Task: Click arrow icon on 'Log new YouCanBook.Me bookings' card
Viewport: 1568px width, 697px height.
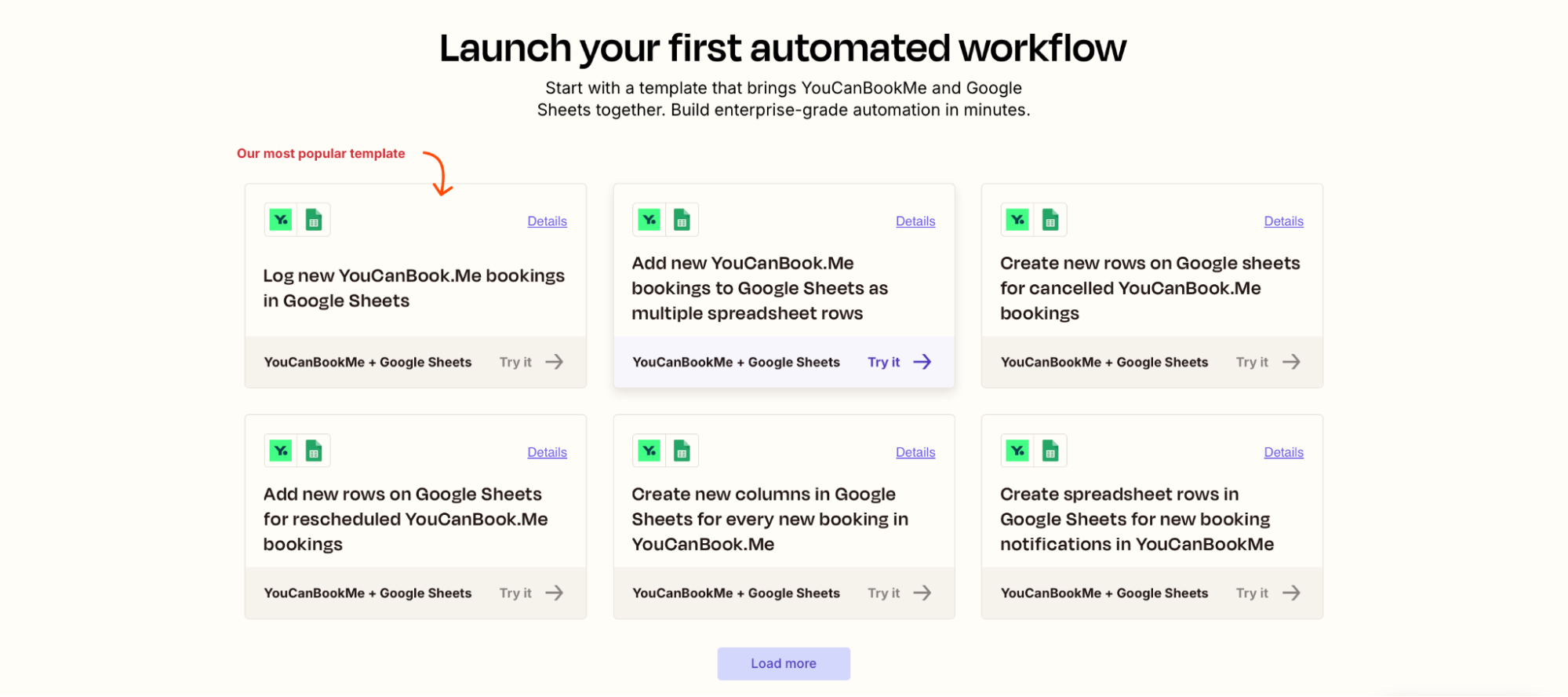Action: pos(555,362)
